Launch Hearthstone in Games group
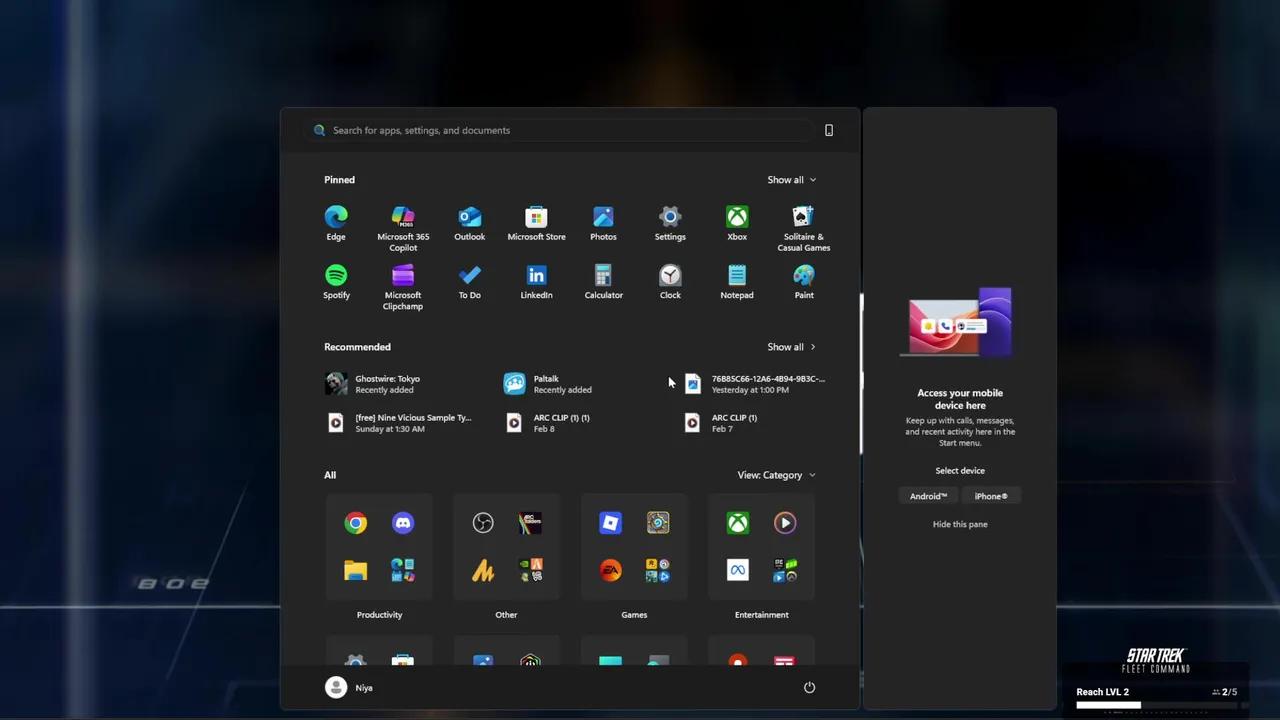1280x720 pixels. [x=658, y=523]
